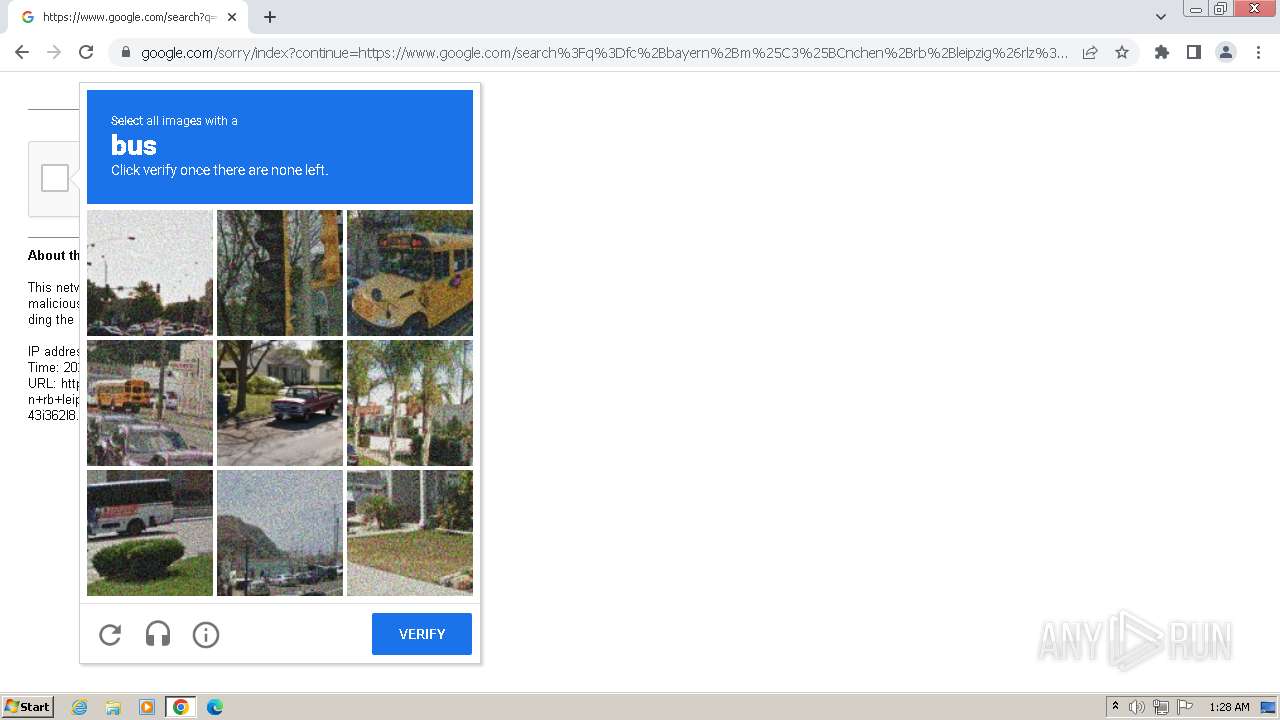Go forward with the browser forward arrow

tap(54, 52)
